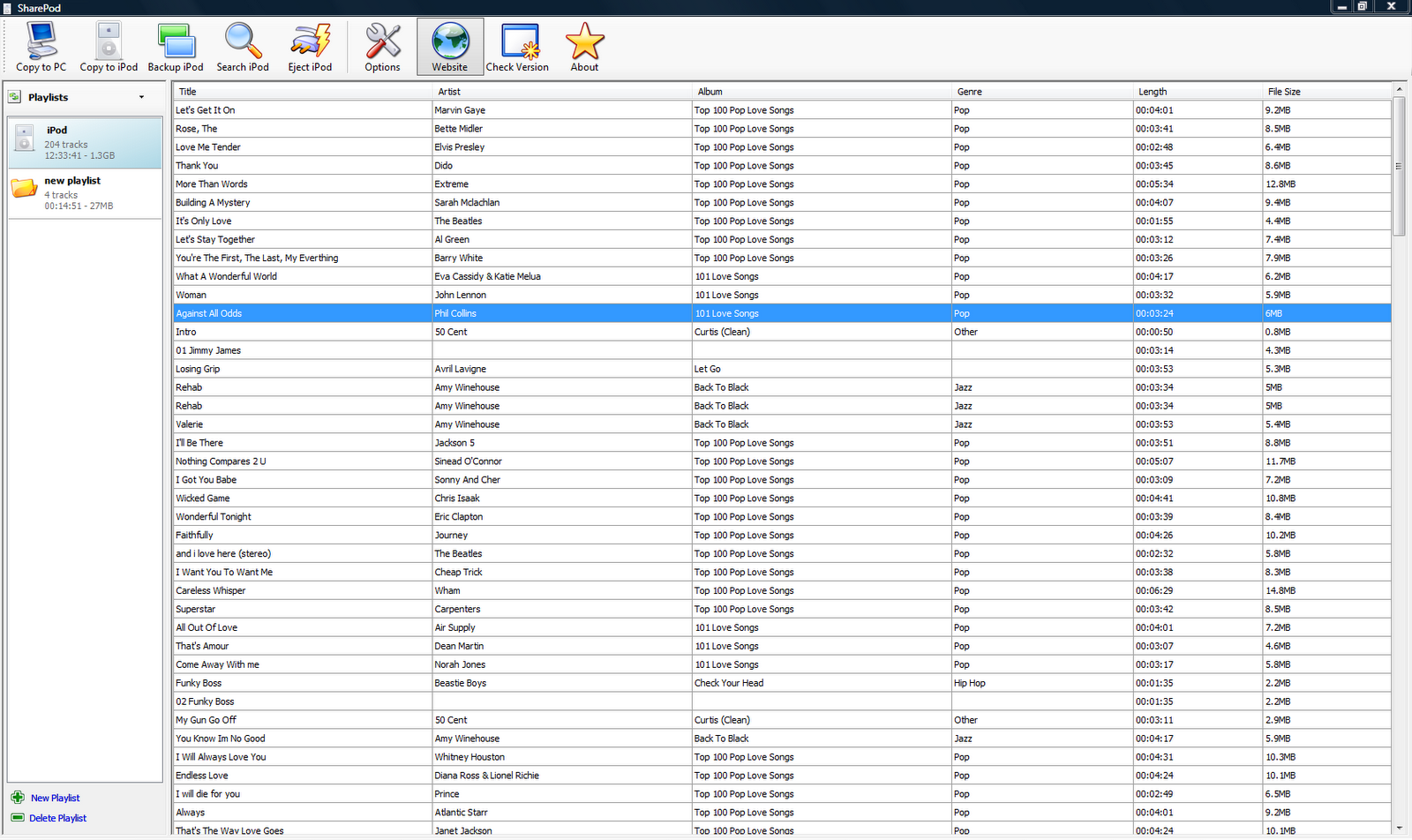
Task: Select the iPod 204 tracks entry
Action: pyautogui.click(x=85, y=142)
